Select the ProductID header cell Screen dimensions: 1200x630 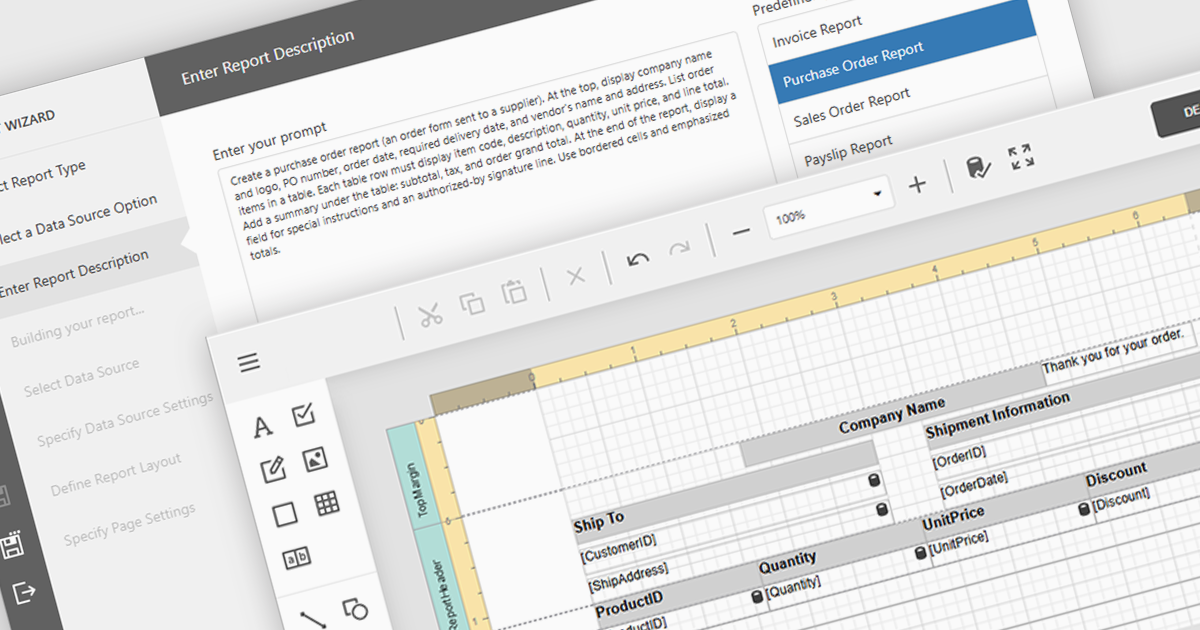point(630,604)
